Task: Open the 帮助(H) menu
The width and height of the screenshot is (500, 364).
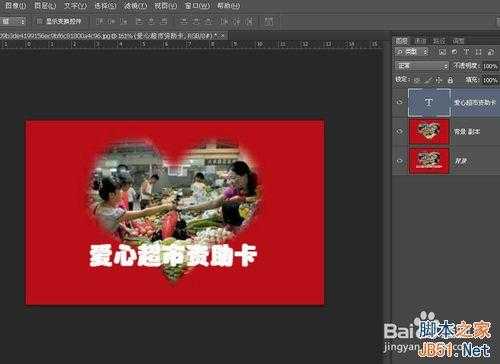Action: (x=228, y=6)
